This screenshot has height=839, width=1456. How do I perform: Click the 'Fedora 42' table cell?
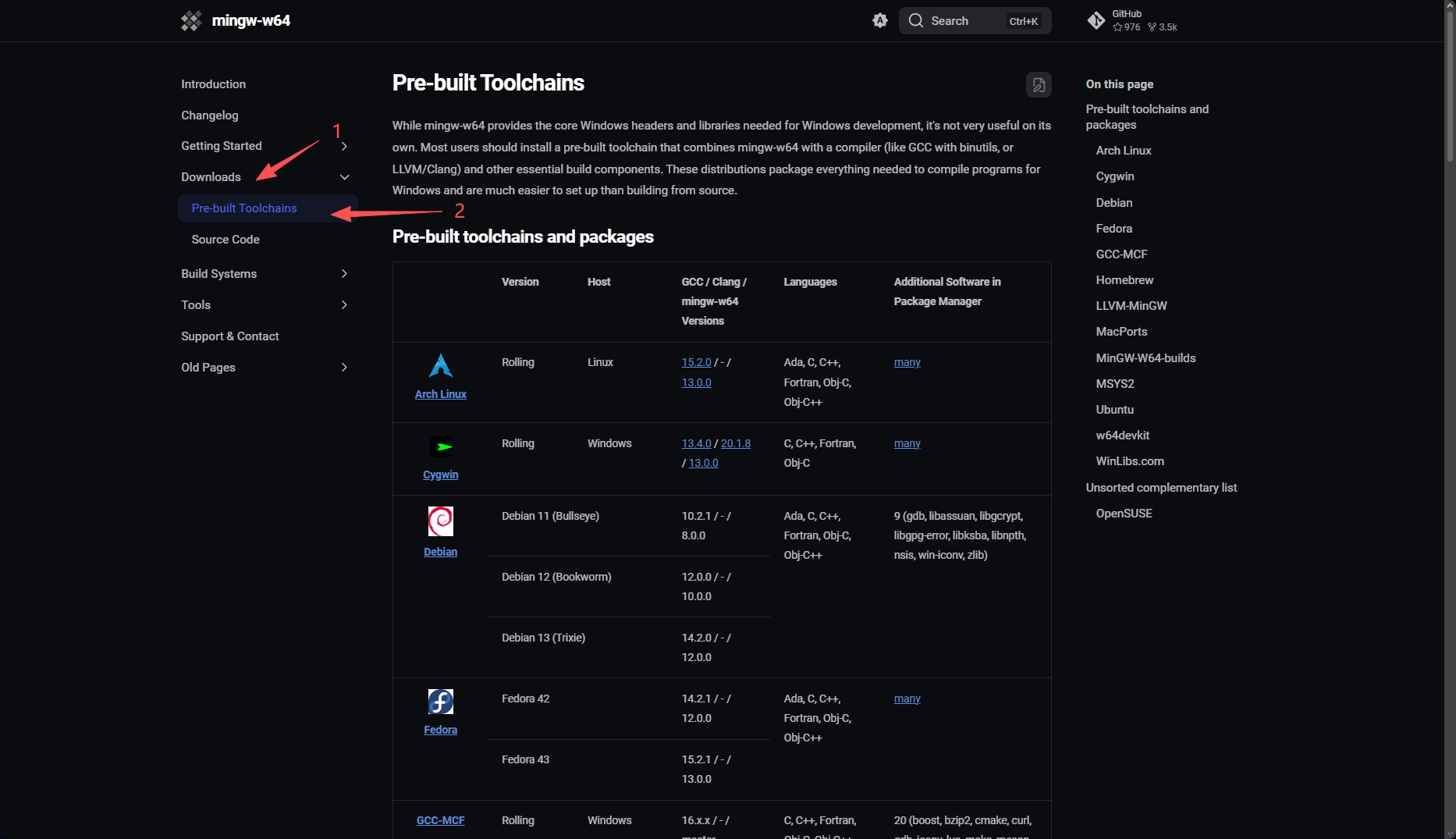pos(525,699)
